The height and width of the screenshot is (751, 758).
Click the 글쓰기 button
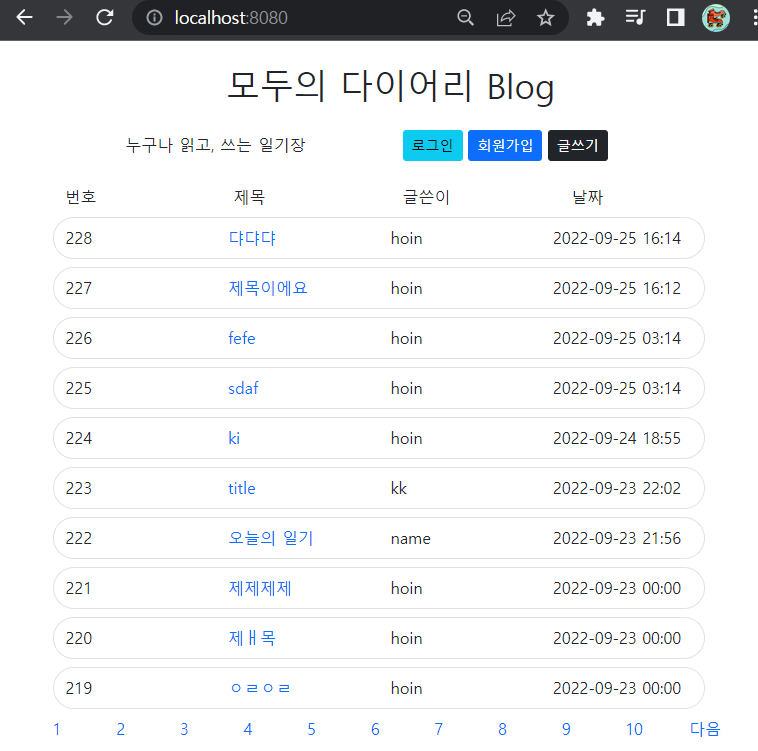tap(578, 145)
